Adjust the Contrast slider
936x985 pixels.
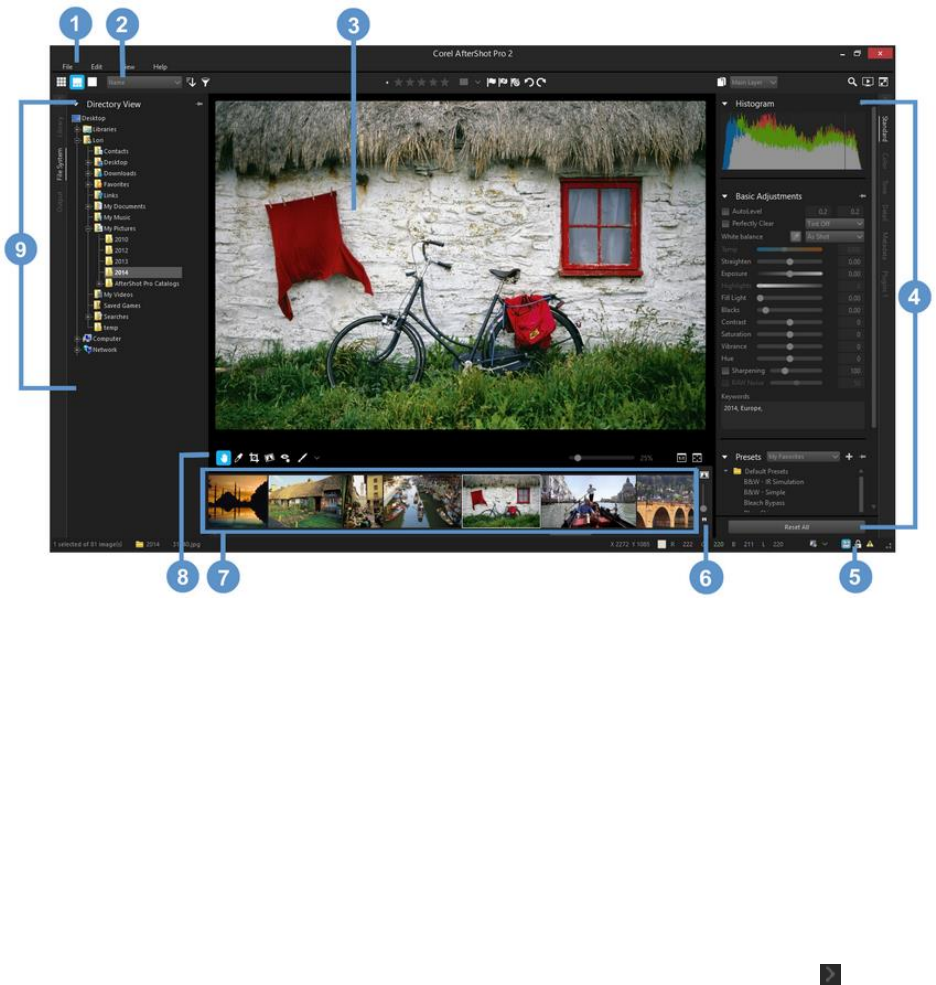790,322
